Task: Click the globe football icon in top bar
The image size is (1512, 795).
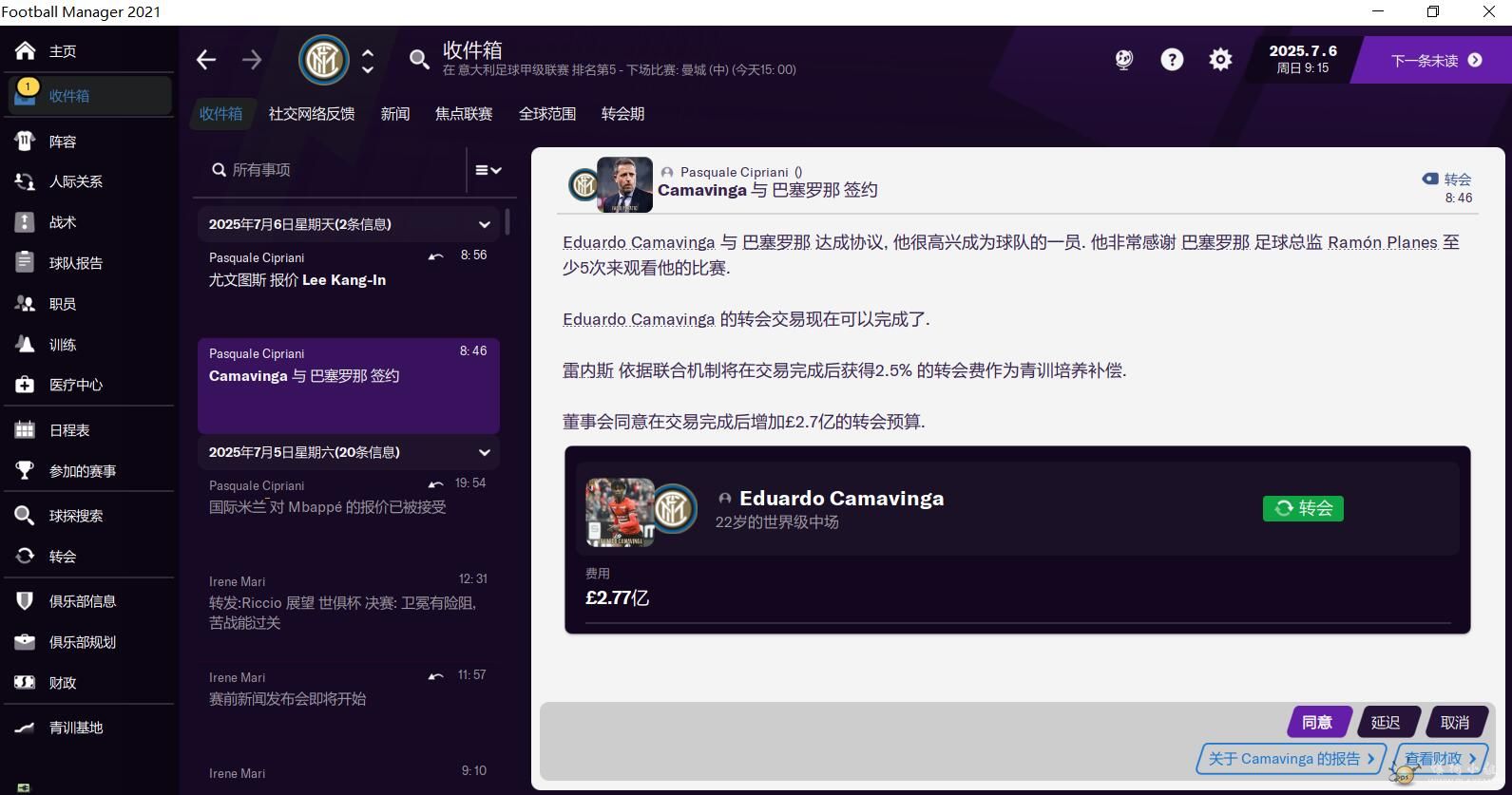Action: (x=1124, y=60)
